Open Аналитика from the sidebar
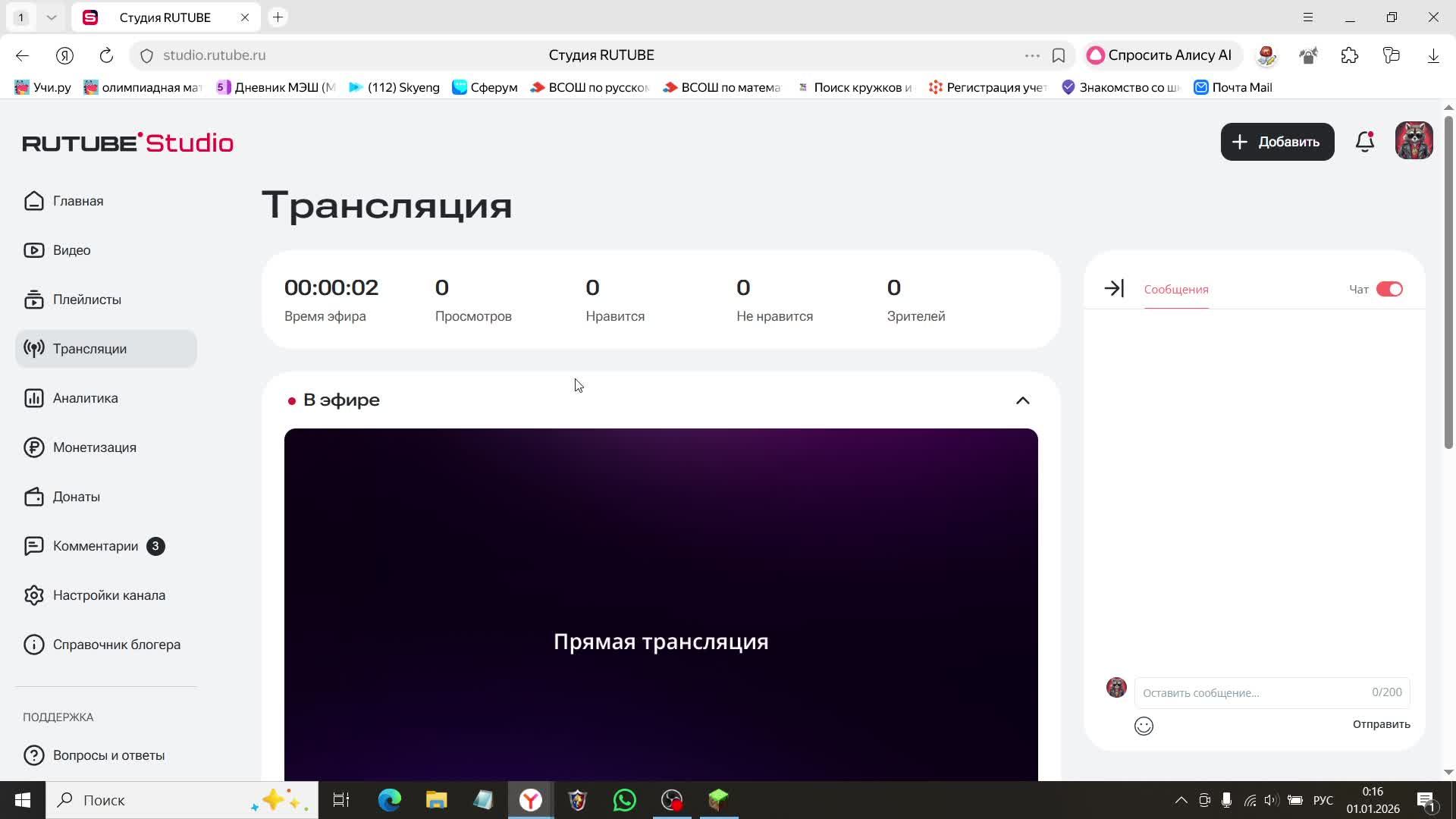The image size is (1456, 819). click(x=85, y=398)
